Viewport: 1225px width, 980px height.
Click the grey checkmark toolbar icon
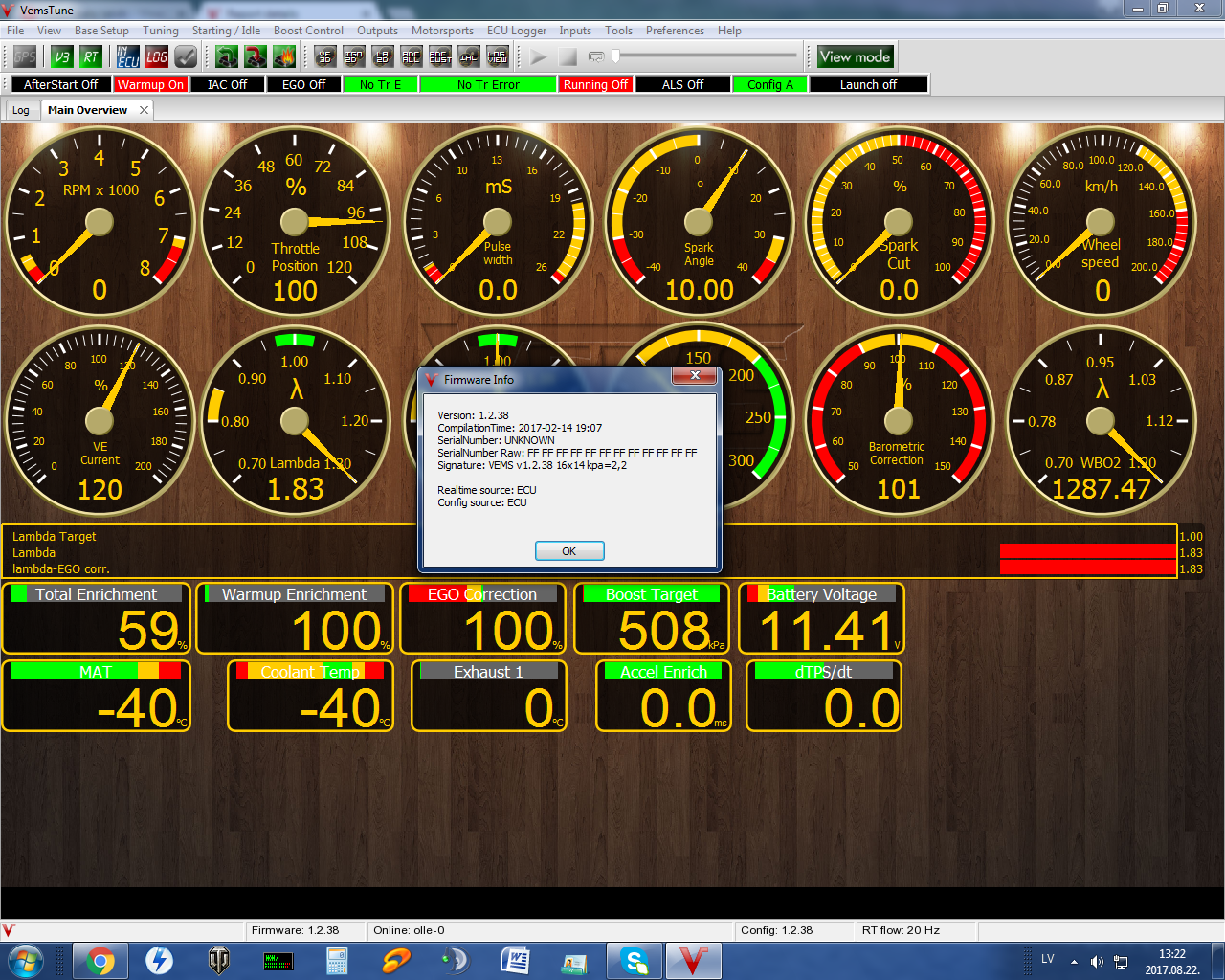pyautogui.click(x=186, y=57)
